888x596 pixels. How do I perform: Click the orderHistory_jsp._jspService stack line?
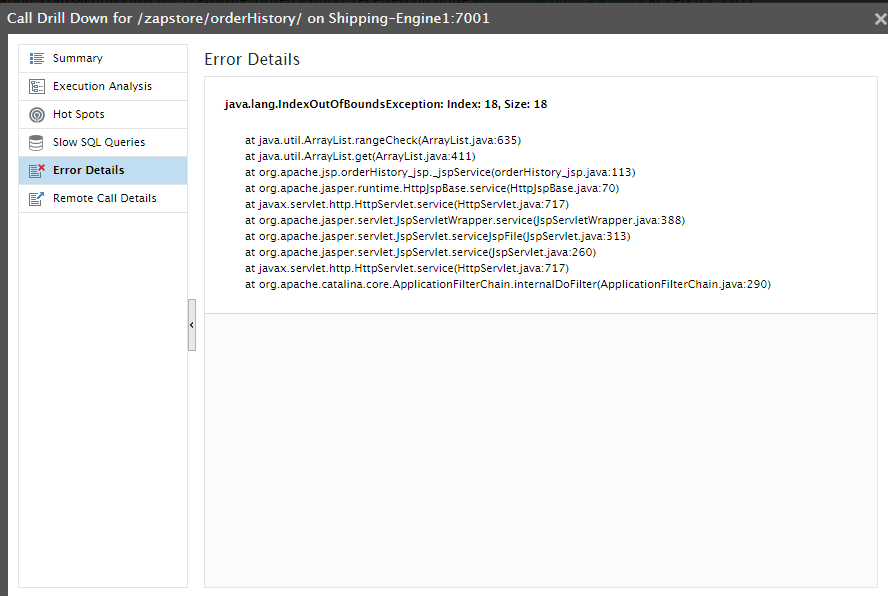[440, 172]
